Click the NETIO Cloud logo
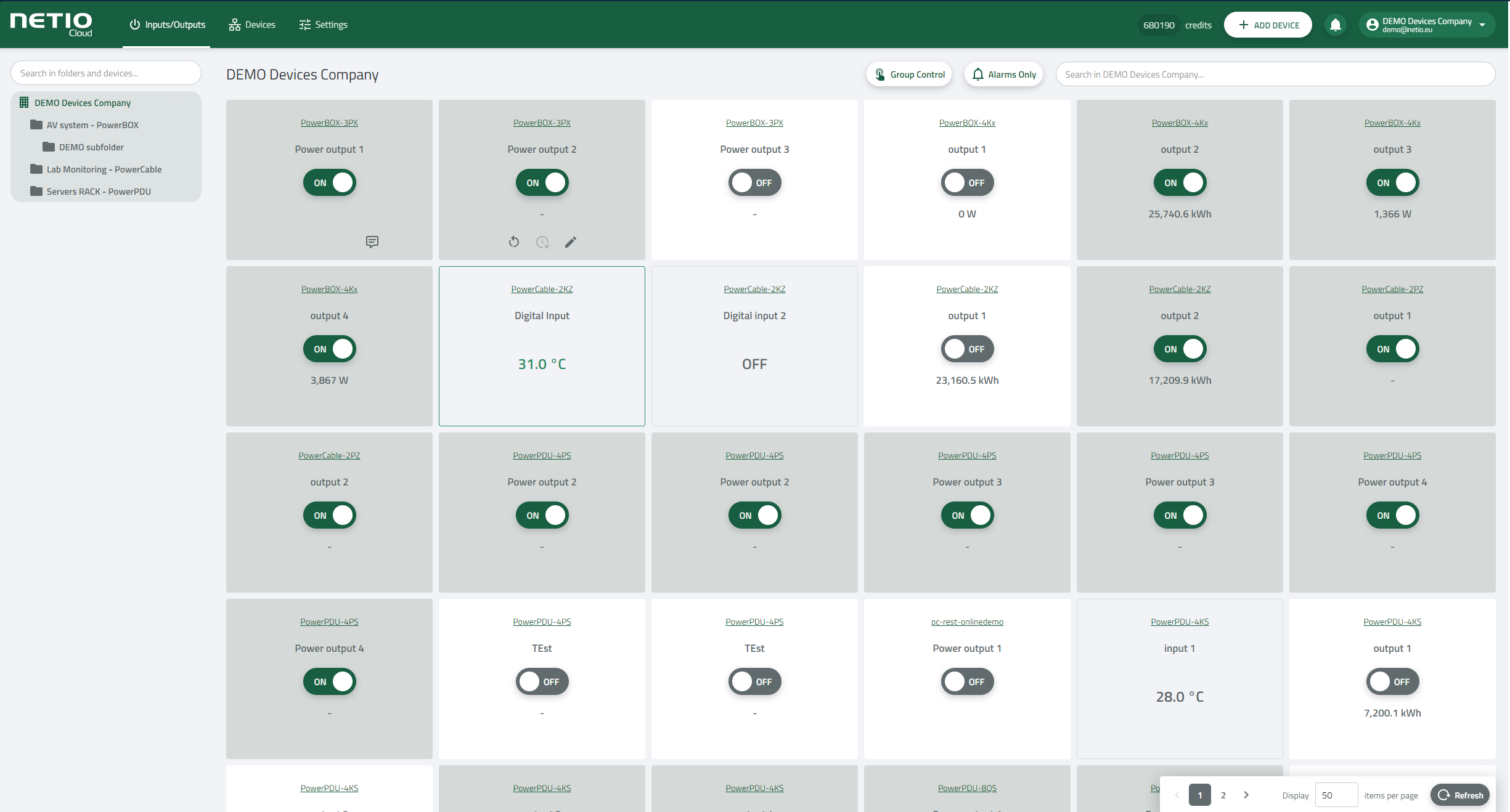Image resolution: width=1510 pixels, height=812 pixels. [x=52, y=25]
